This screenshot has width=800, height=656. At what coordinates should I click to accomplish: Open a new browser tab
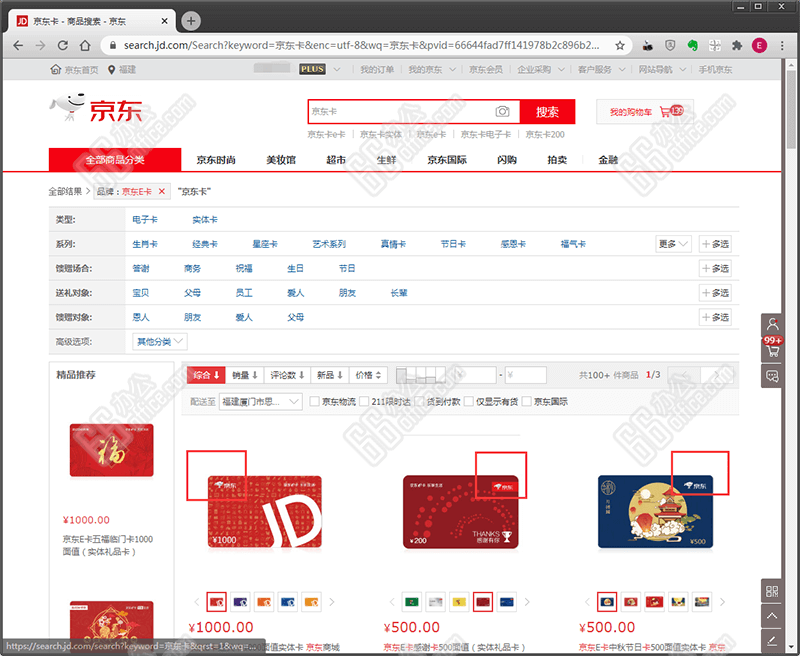tap(191, 21)
